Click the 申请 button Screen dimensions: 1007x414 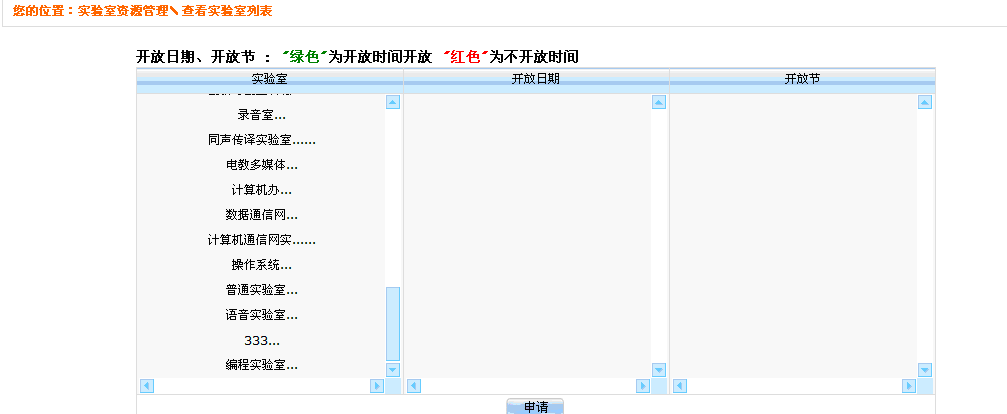(536, 407)
